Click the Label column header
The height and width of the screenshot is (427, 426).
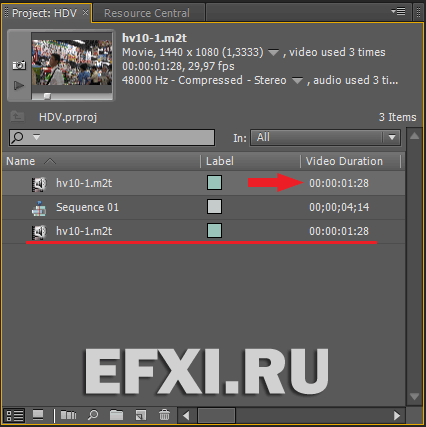click(220, 161)
